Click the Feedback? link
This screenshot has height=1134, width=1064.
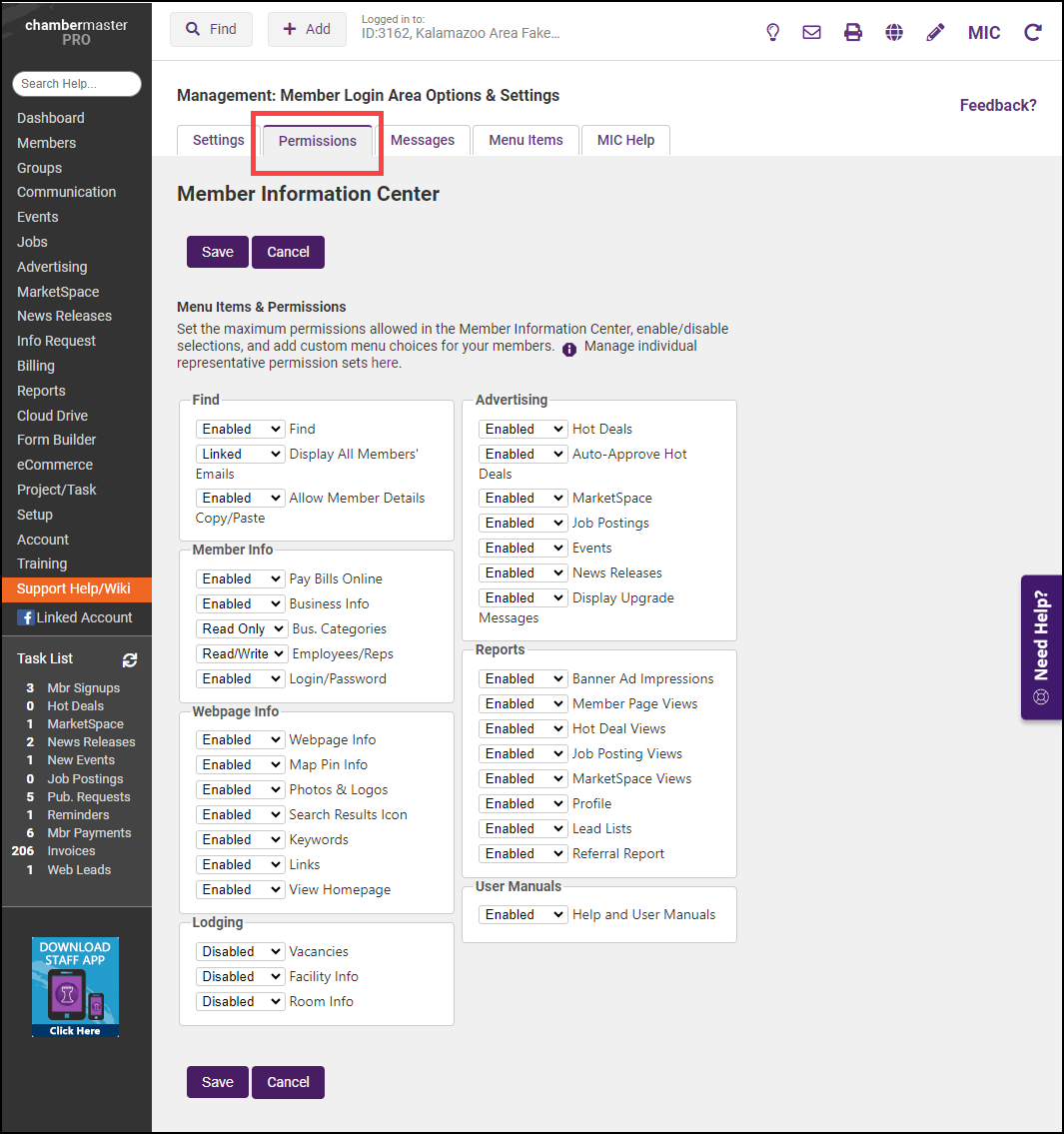pos(997,105)
